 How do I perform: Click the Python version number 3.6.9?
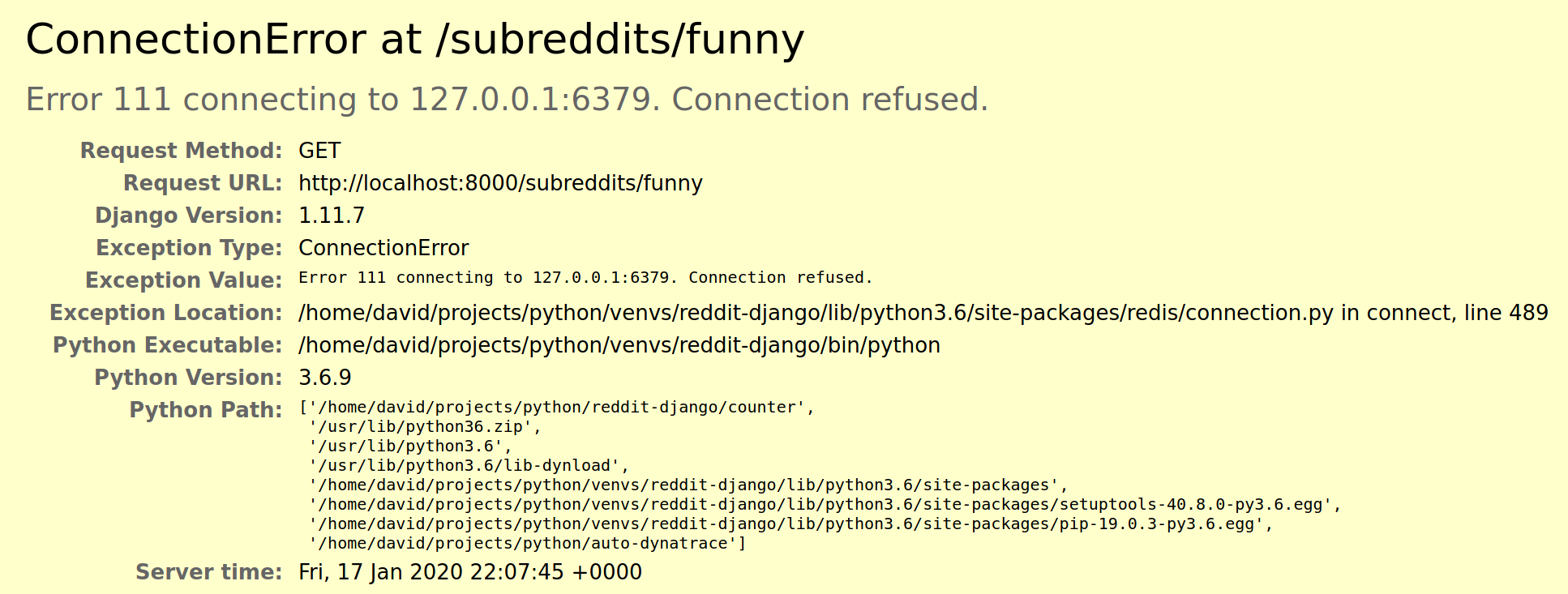325,378
